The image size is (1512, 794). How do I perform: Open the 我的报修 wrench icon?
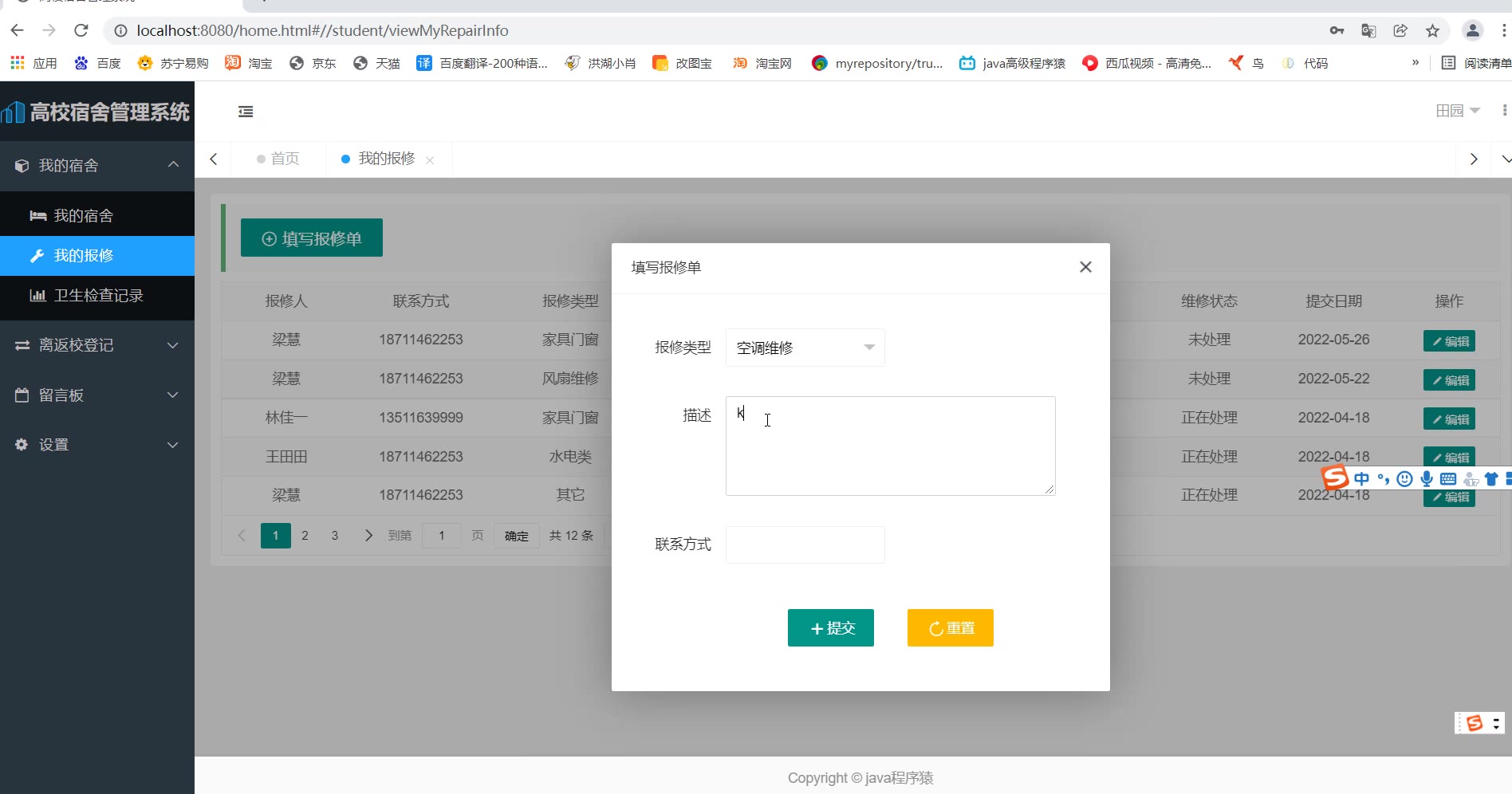tap(37, 256)
